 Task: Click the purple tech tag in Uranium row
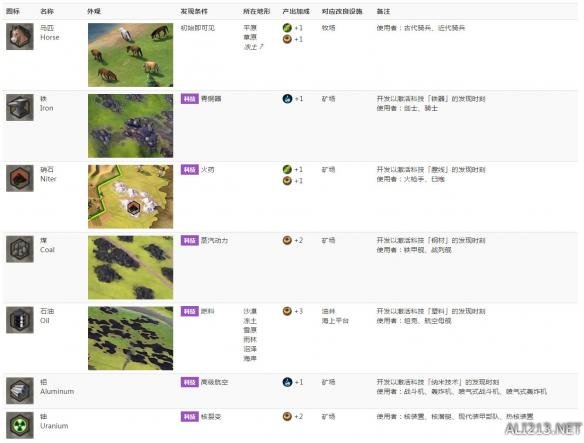click(x=190, y=416)
